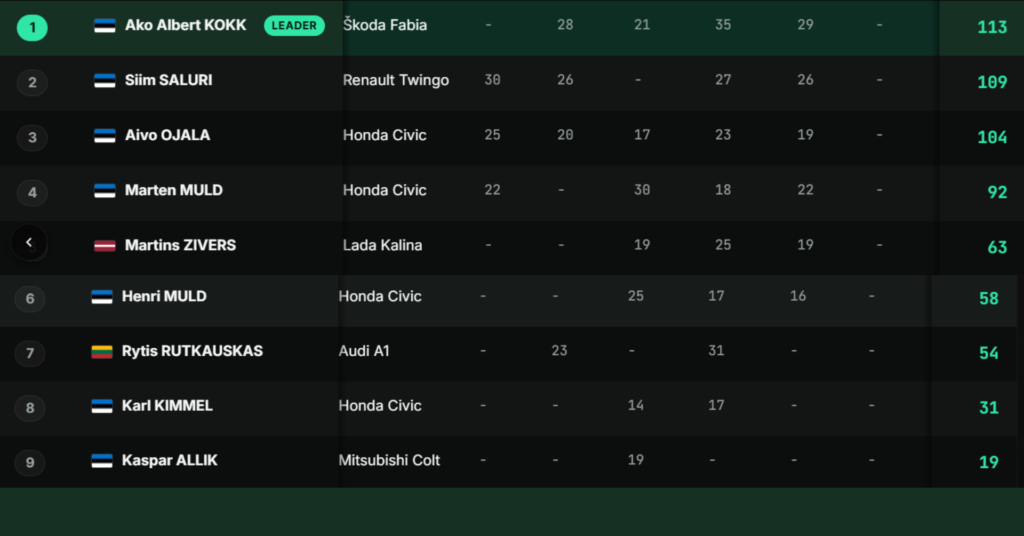Image resolution: width=1024 pixels, height=536 pixels.
Task: Click the left chevron back arrow
Action: (29, 242)
